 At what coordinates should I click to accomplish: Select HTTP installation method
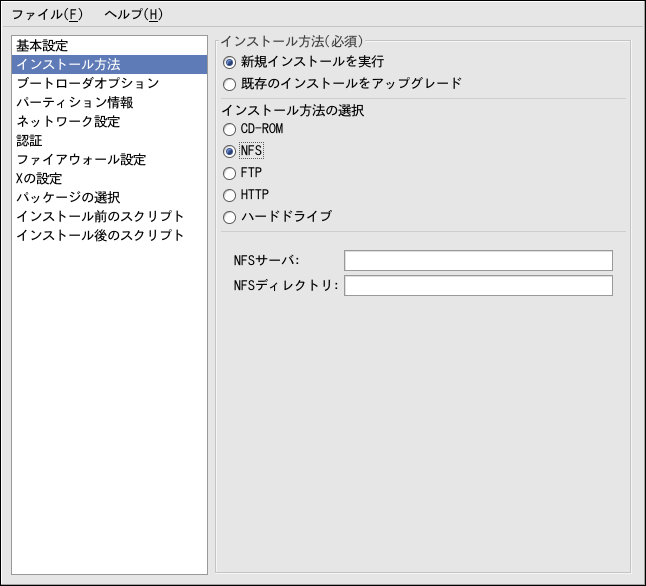[x=230, y=195]
